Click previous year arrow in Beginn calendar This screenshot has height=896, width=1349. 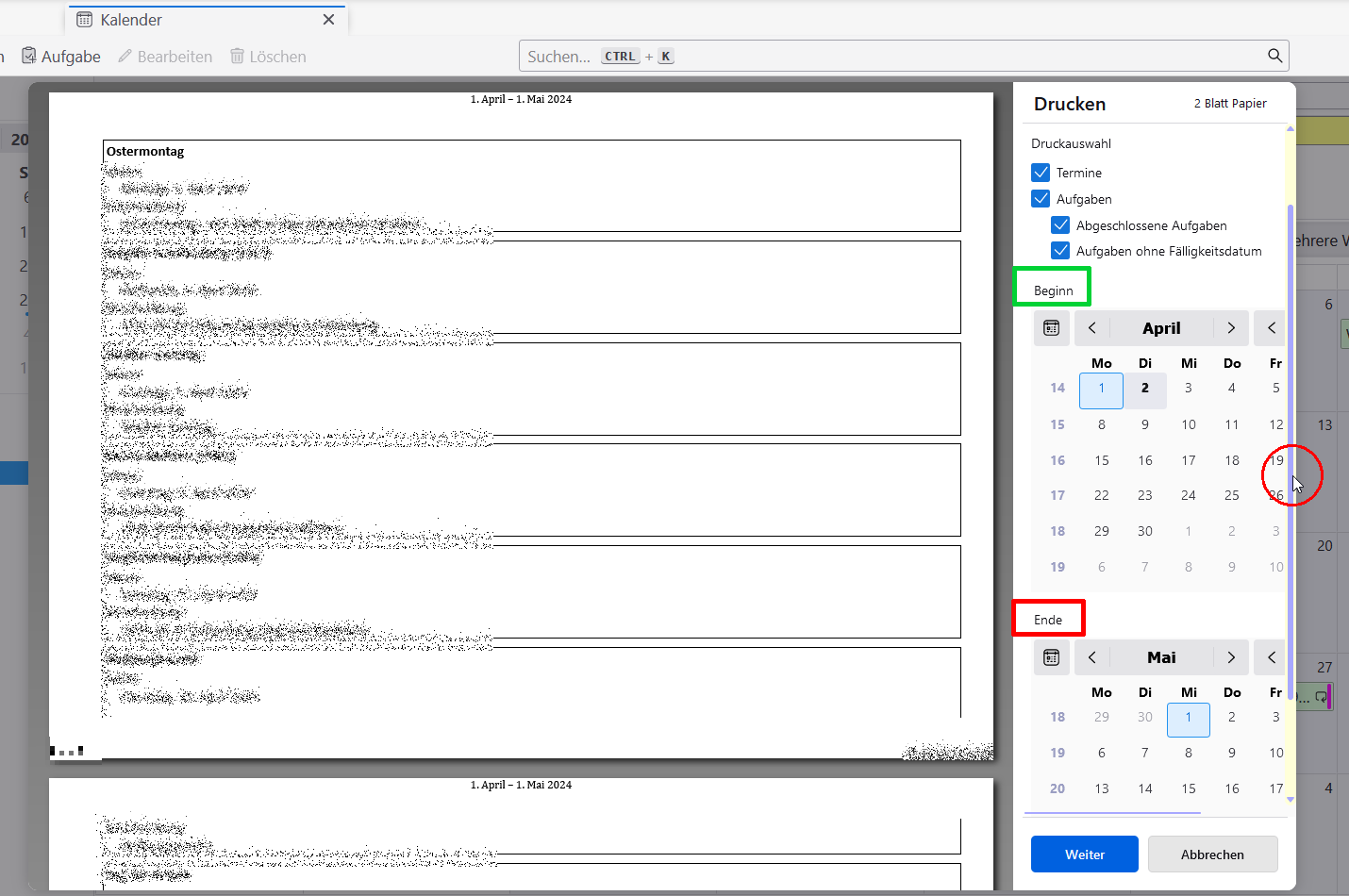(1272, 328)
